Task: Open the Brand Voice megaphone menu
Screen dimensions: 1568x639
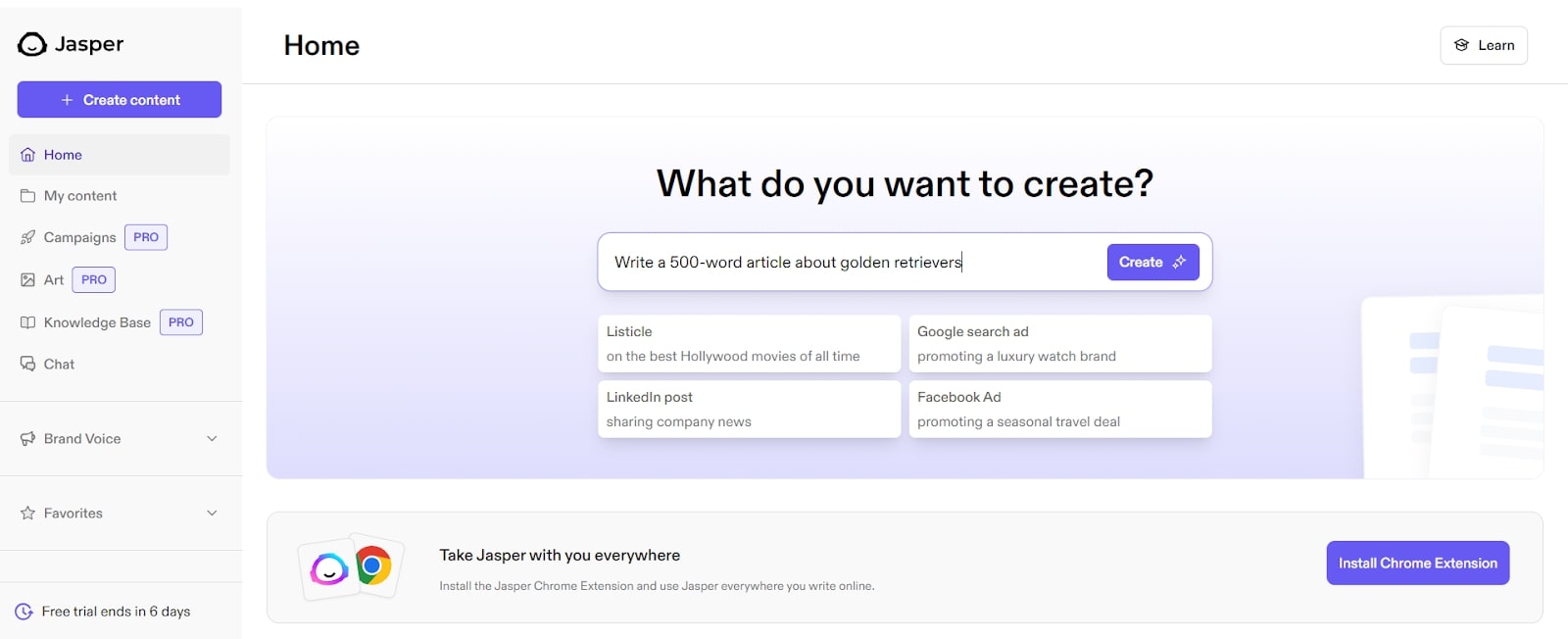Action: coord(27,439)
